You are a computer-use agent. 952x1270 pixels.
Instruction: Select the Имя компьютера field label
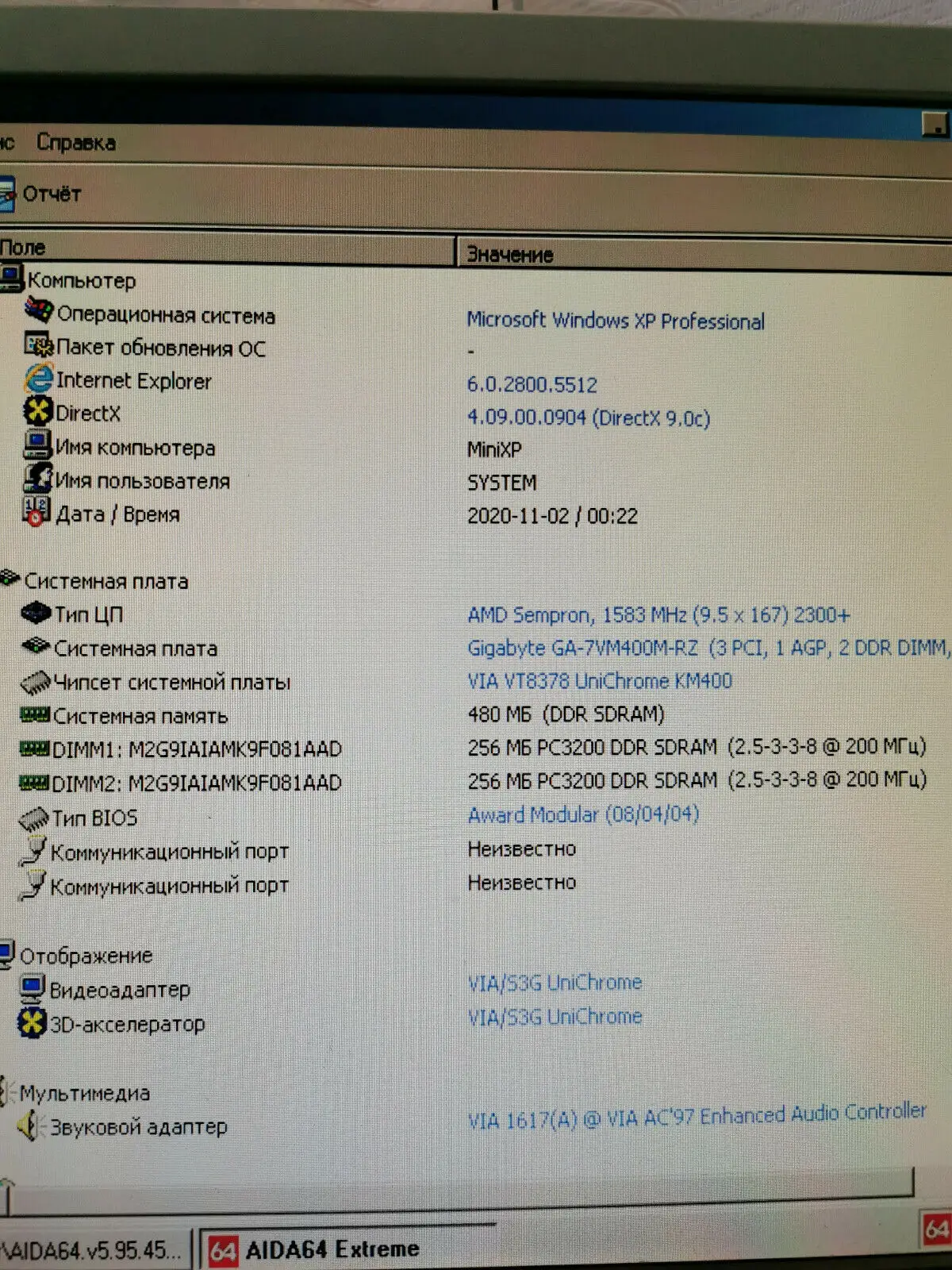[135, 448]
